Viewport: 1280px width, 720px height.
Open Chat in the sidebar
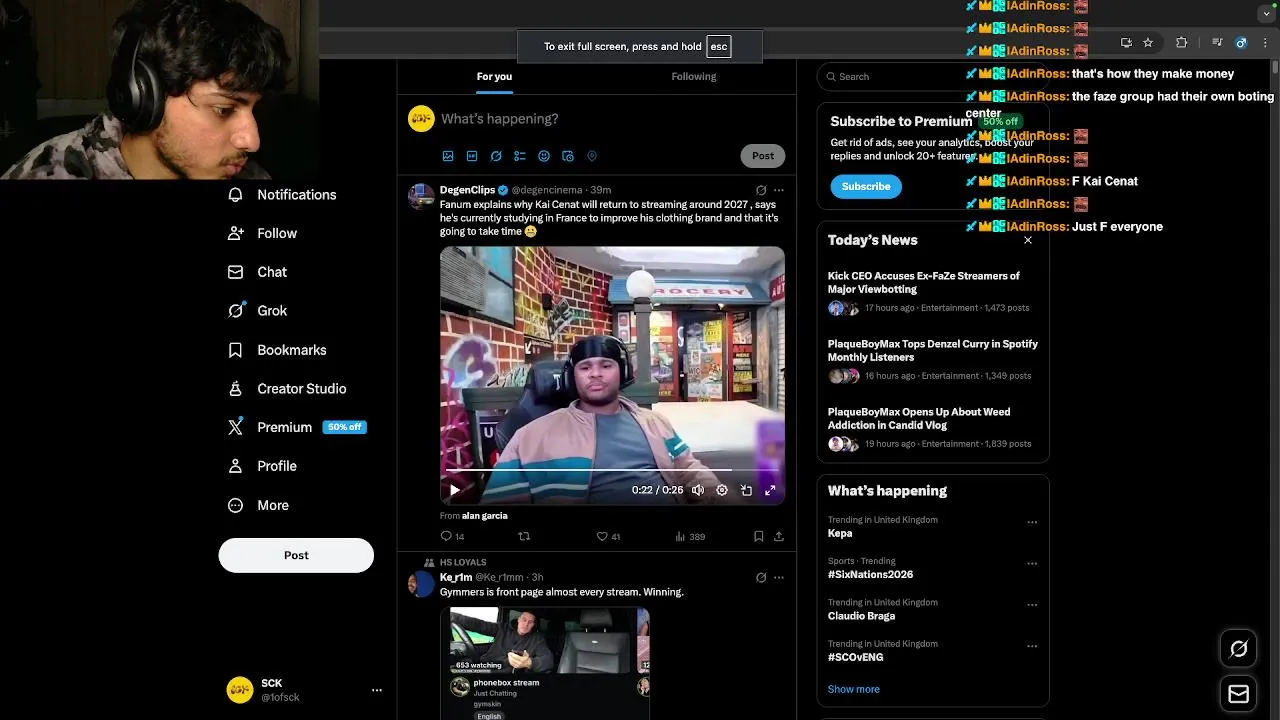click(258, 272)
